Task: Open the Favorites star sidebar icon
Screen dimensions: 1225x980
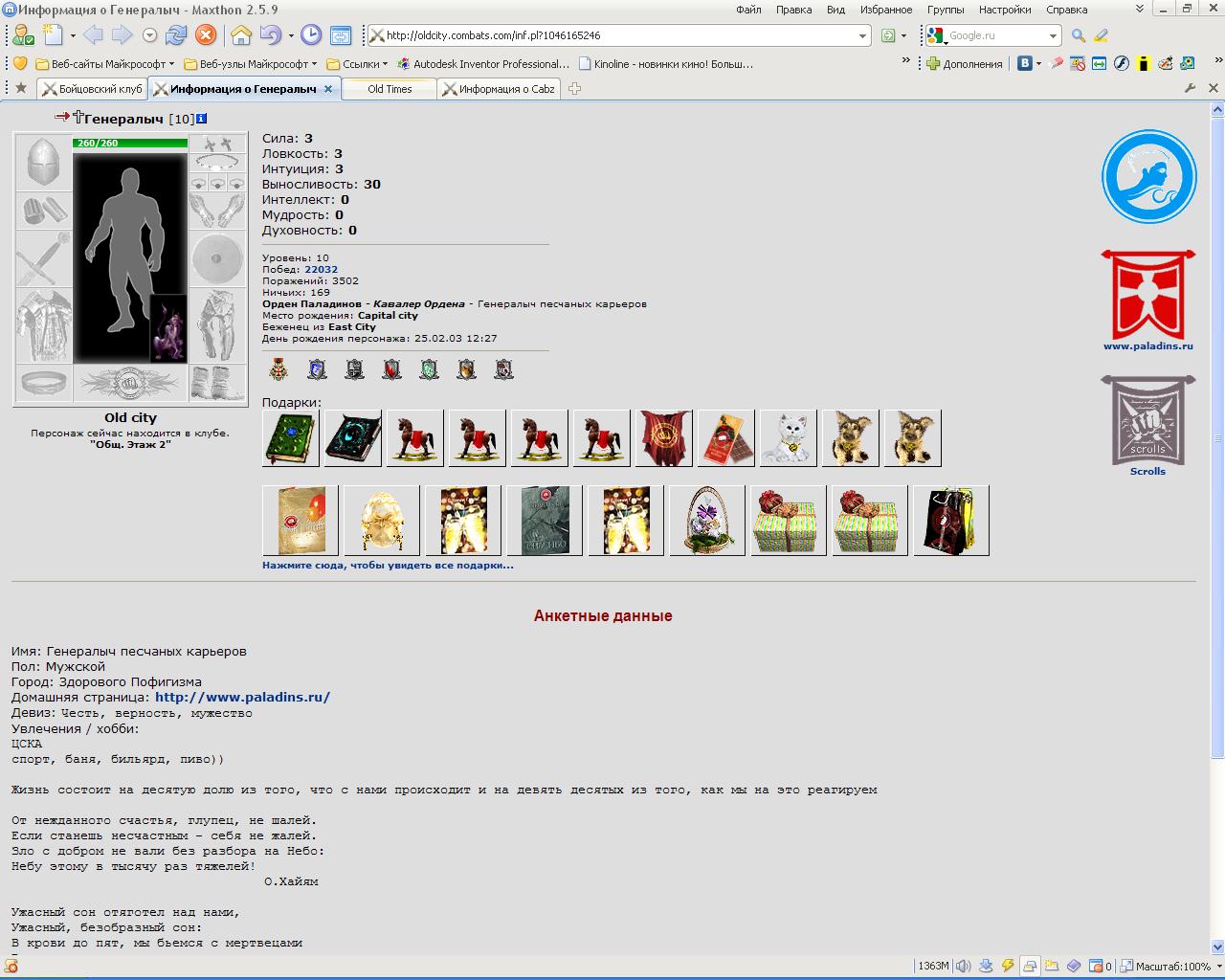Action: coord(21,88)
